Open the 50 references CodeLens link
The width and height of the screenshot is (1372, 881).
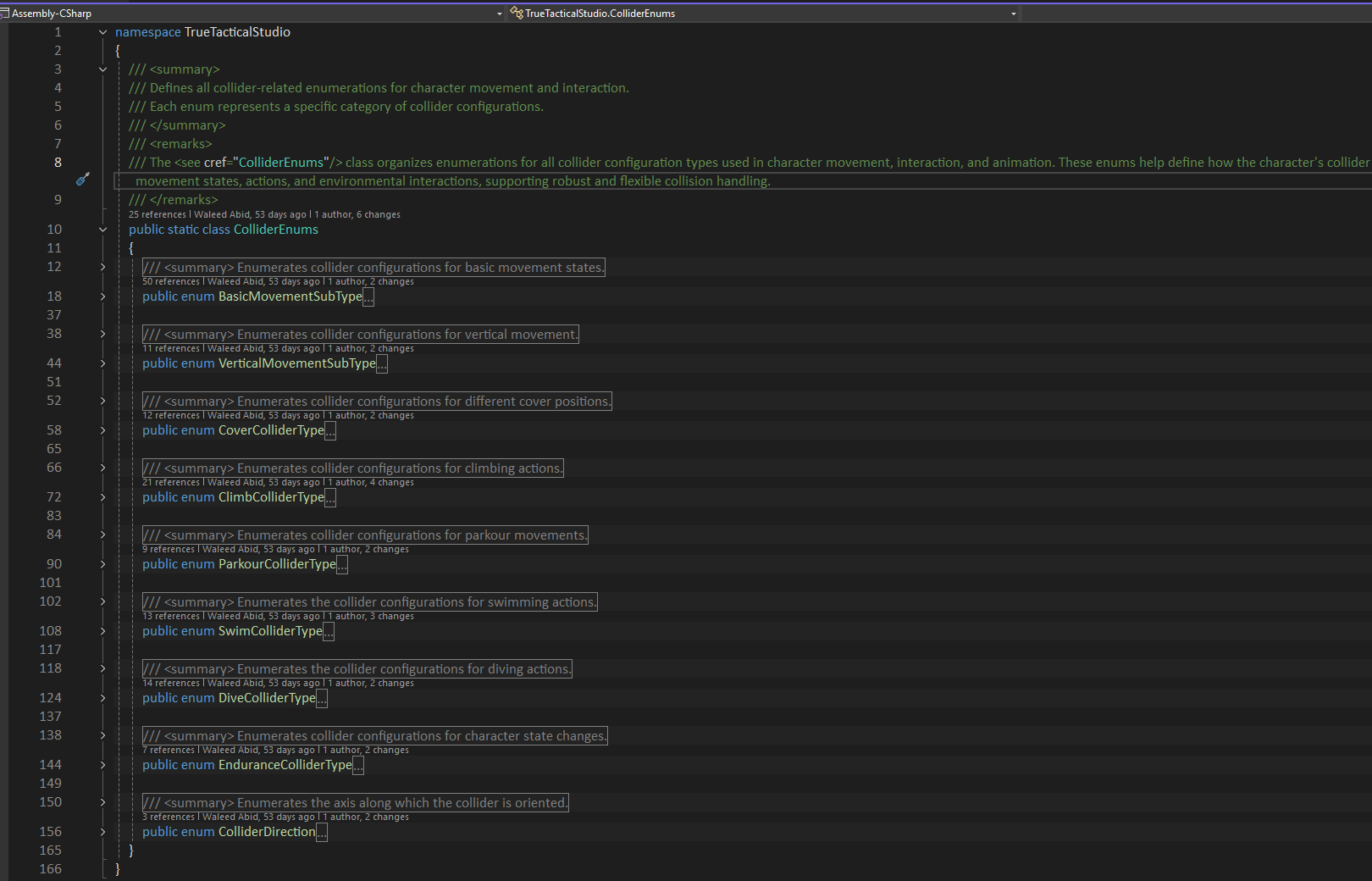pos(171,282)
